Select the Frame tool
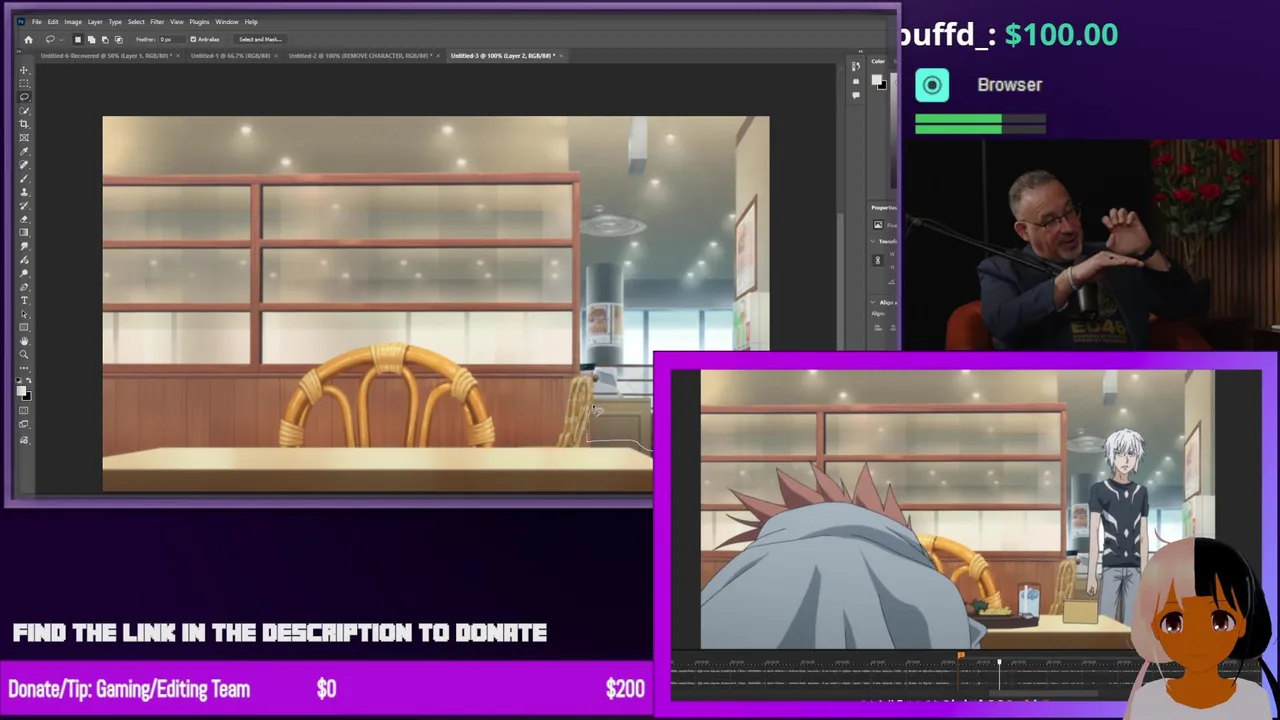 24,137
